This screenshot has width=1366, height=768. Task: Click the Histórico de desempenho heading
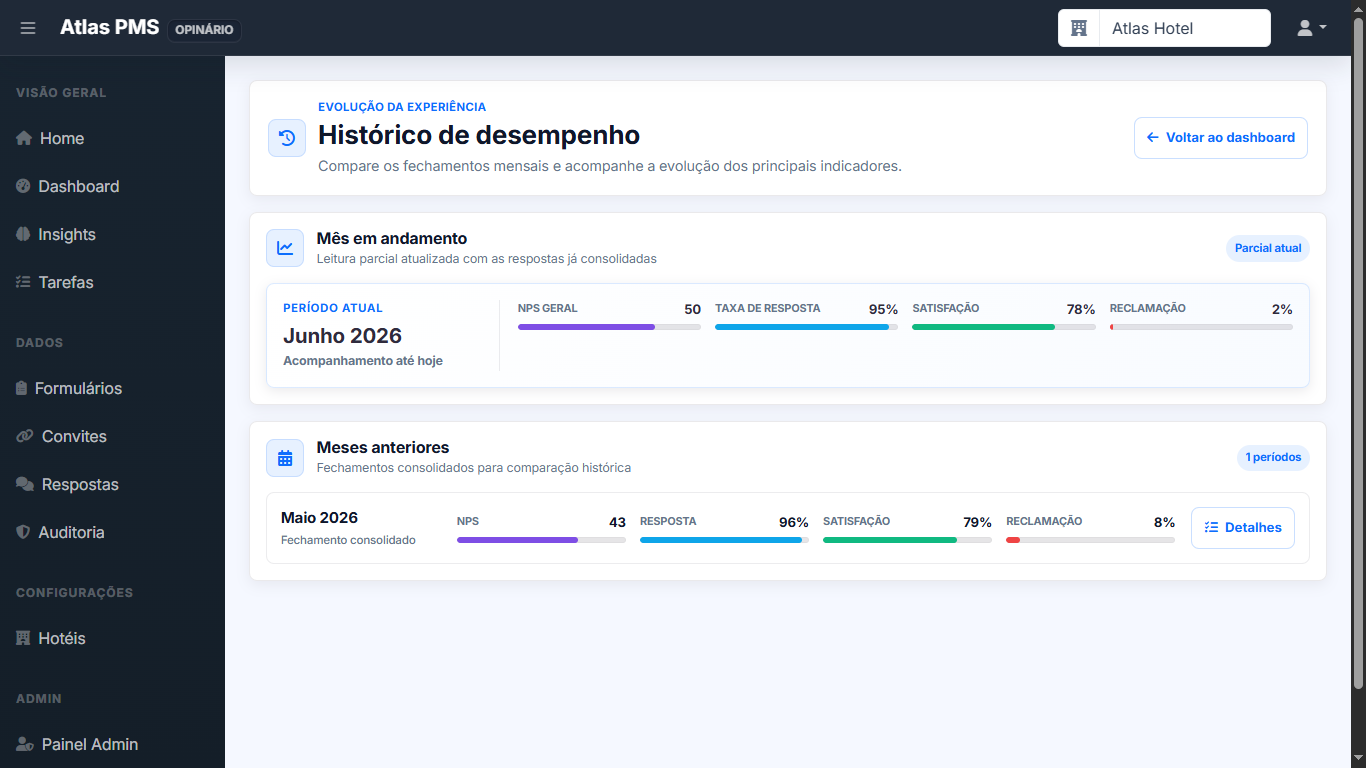tap(479, 135)
